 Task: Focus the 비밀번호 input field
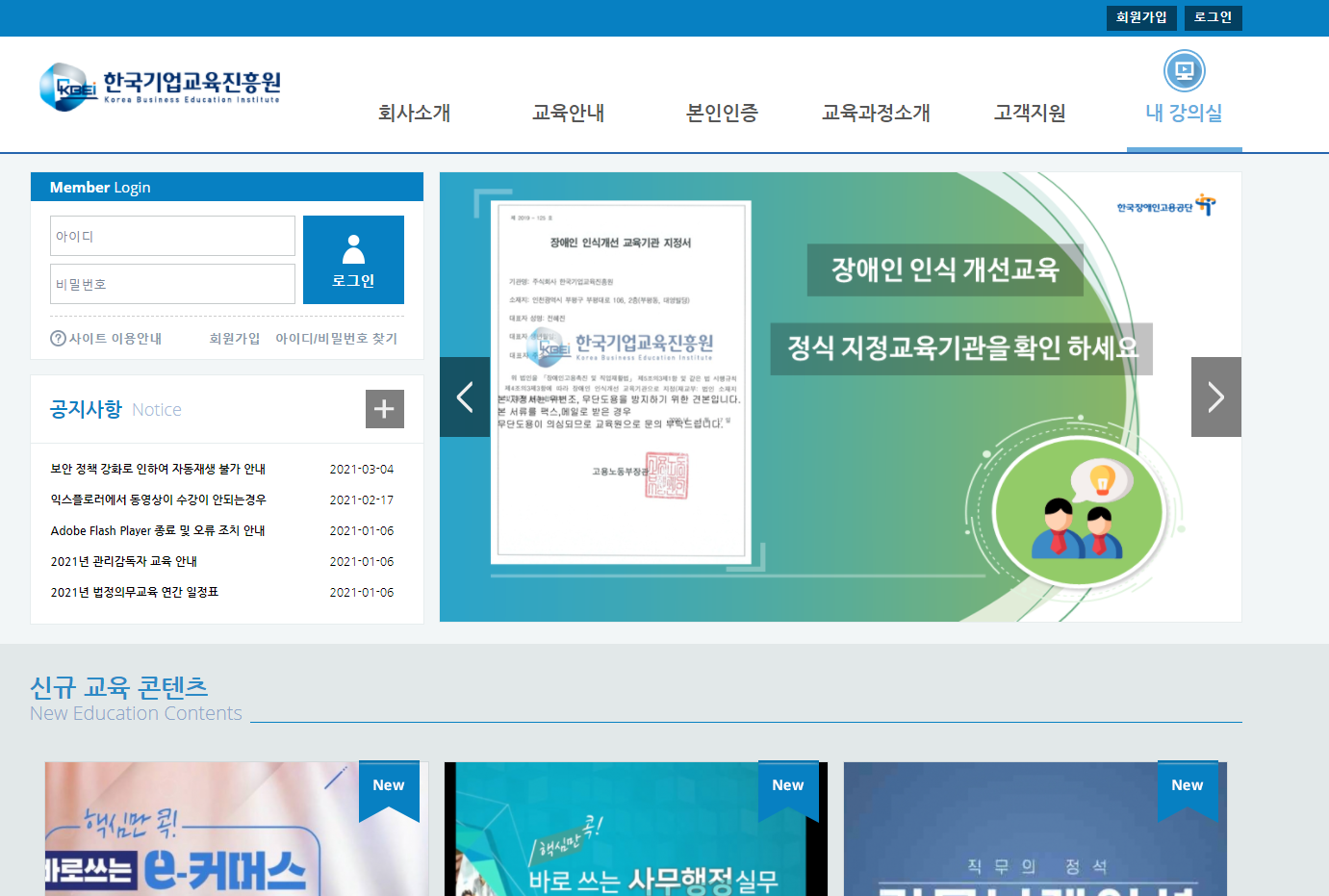tap(173, 284)
